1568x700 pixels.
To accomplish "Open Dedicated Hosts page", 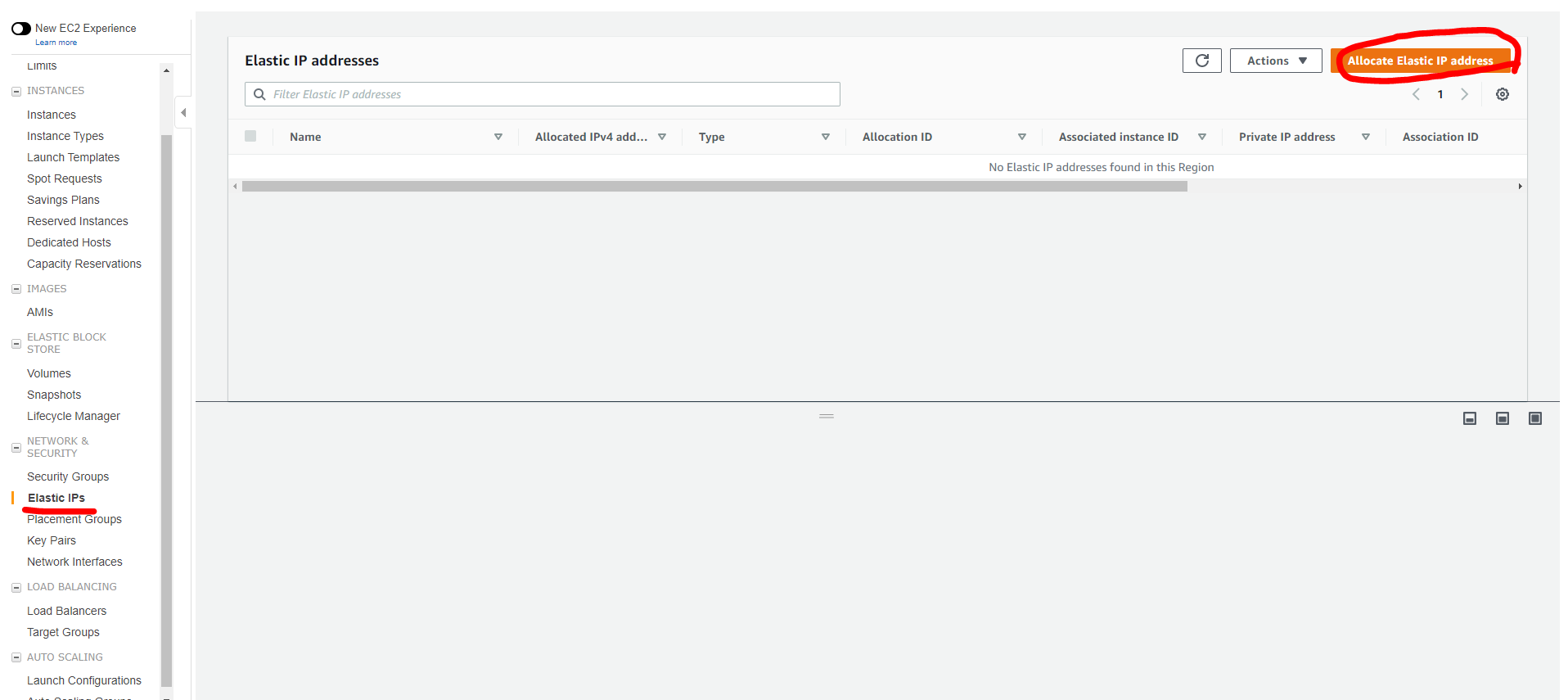I will pos(69,242).
